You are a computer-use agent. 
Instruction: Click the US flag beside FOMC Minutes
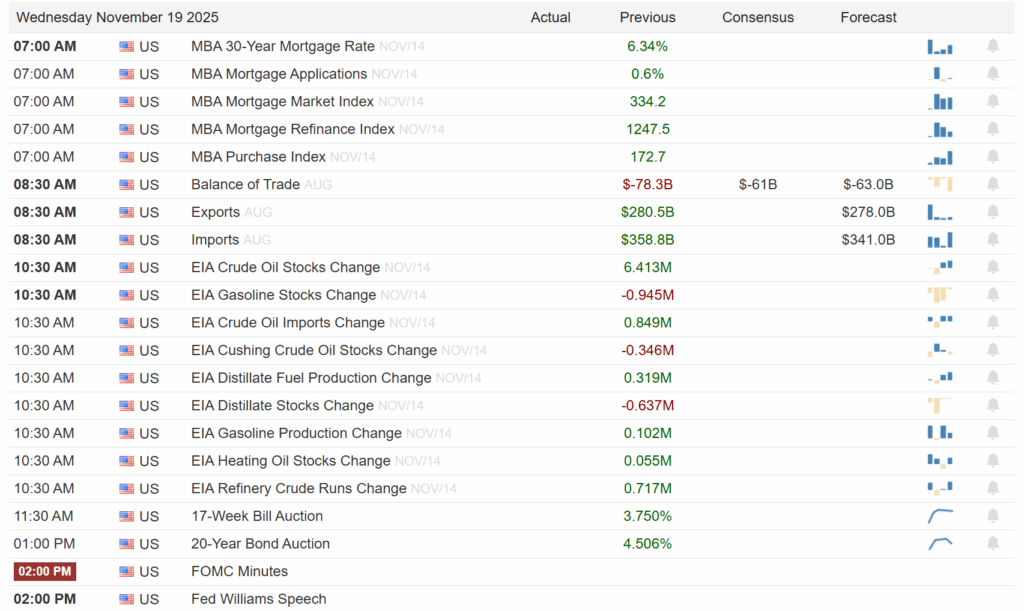coord(125,571)
